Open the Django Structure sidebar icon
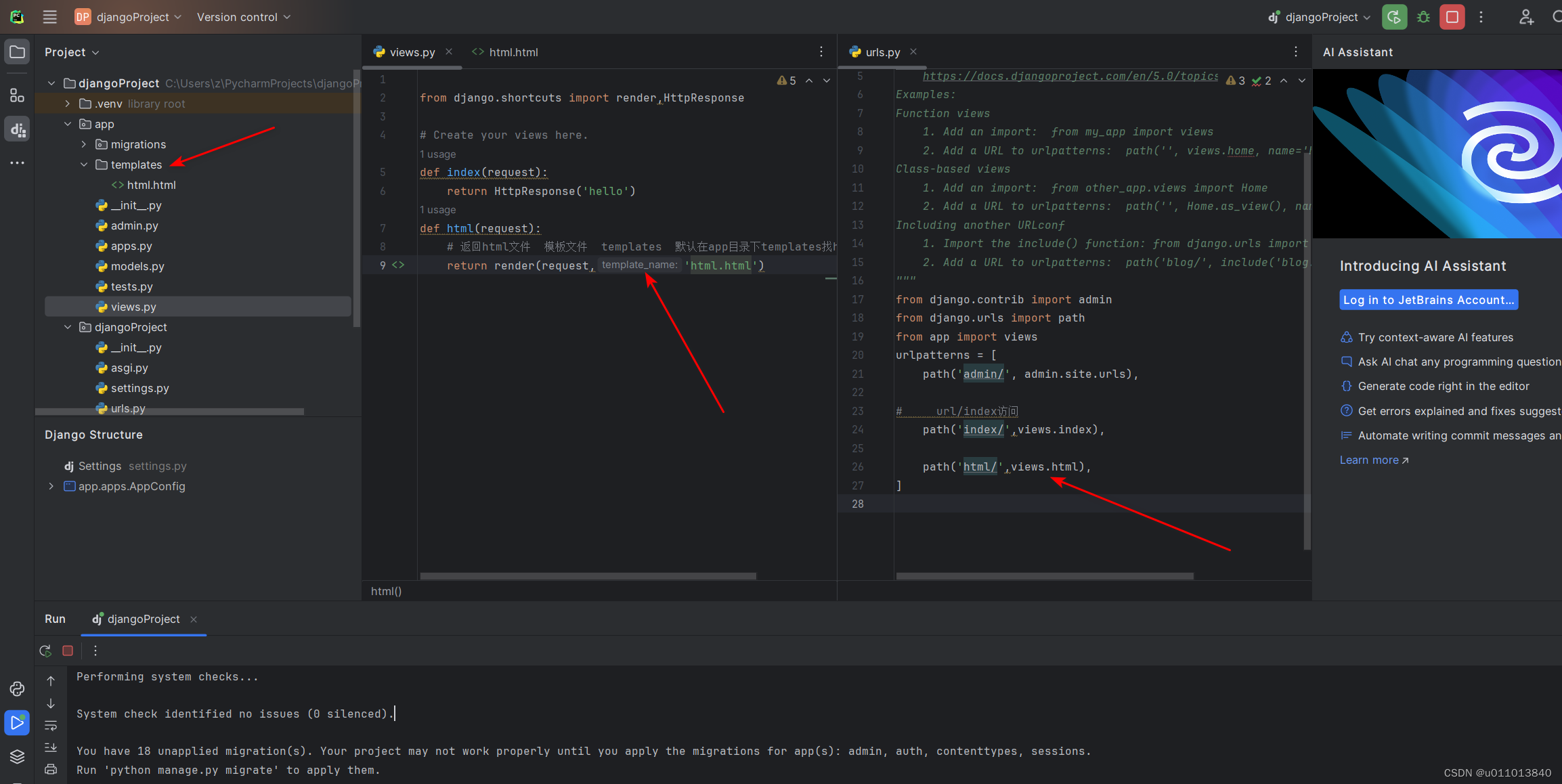This screenshot has width=1562, height=784. pyautogui.click(x=17, y=129)
